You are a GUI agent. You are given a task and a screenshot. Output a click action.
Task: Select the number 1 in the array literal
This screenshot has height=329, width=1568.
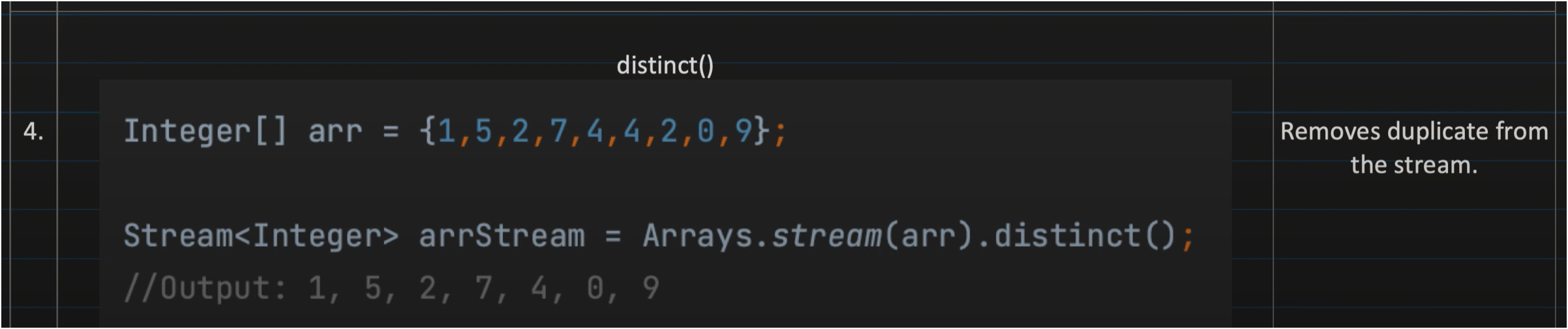click(x=446, y=132)
